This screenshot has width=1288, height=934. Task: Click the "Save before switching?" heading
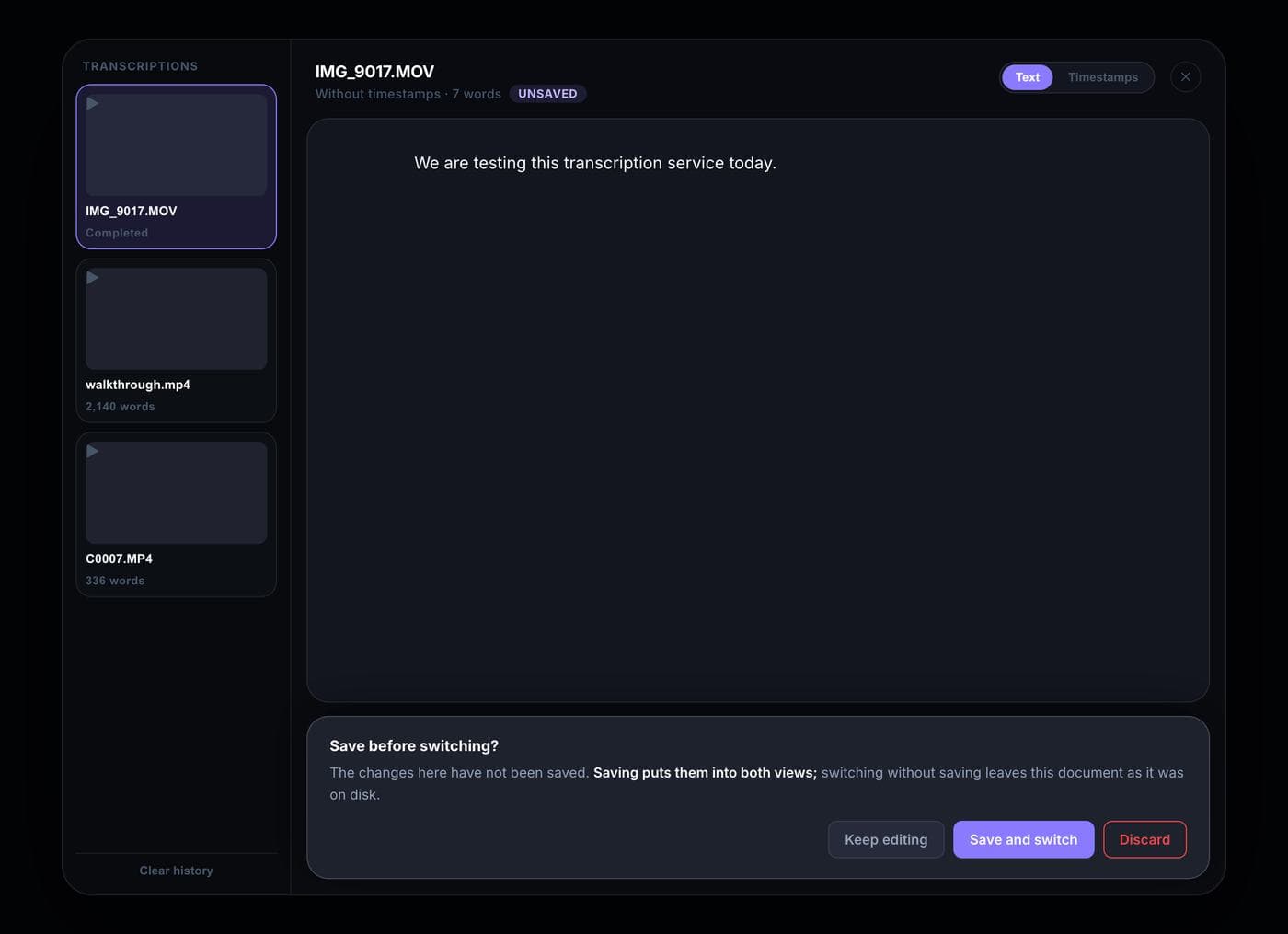tap(414, 746)
